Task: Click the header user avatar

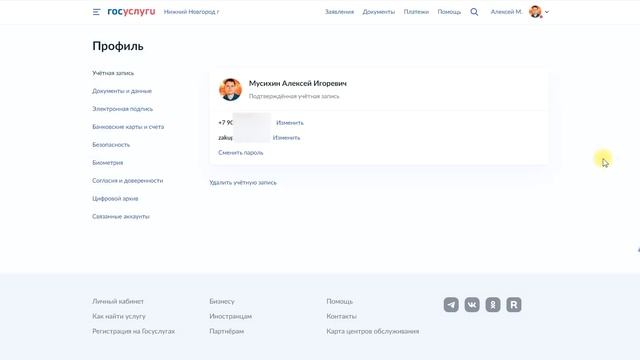Action: coord(535,12)
